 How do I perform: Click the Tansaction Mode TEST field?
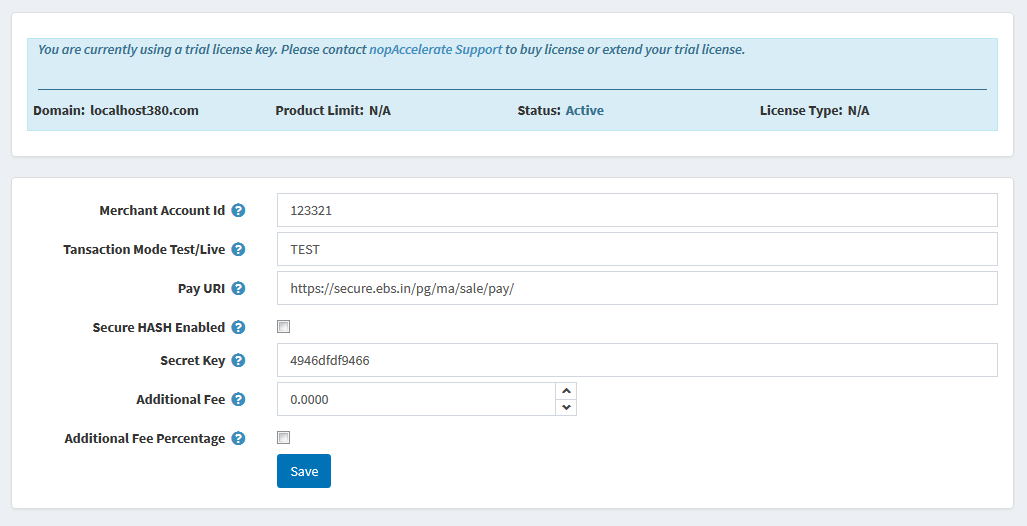pyautogui.click(x=637, y=249)
